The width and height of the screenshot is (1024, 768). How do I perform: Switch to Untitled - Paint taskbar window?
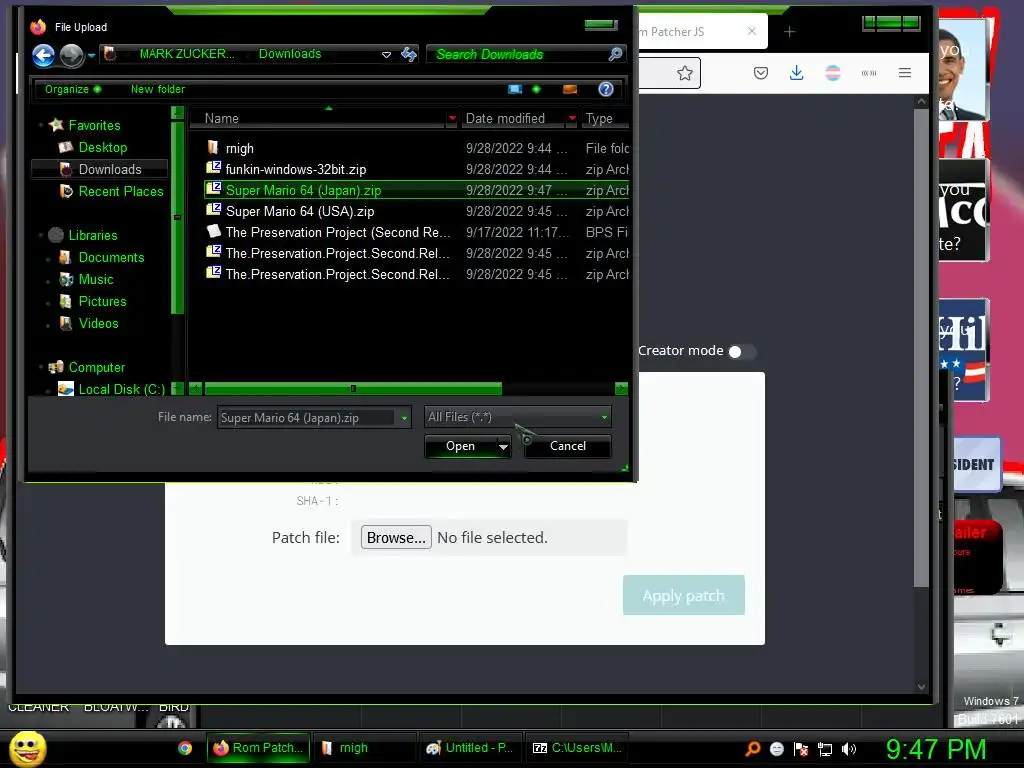pos(470,748)
